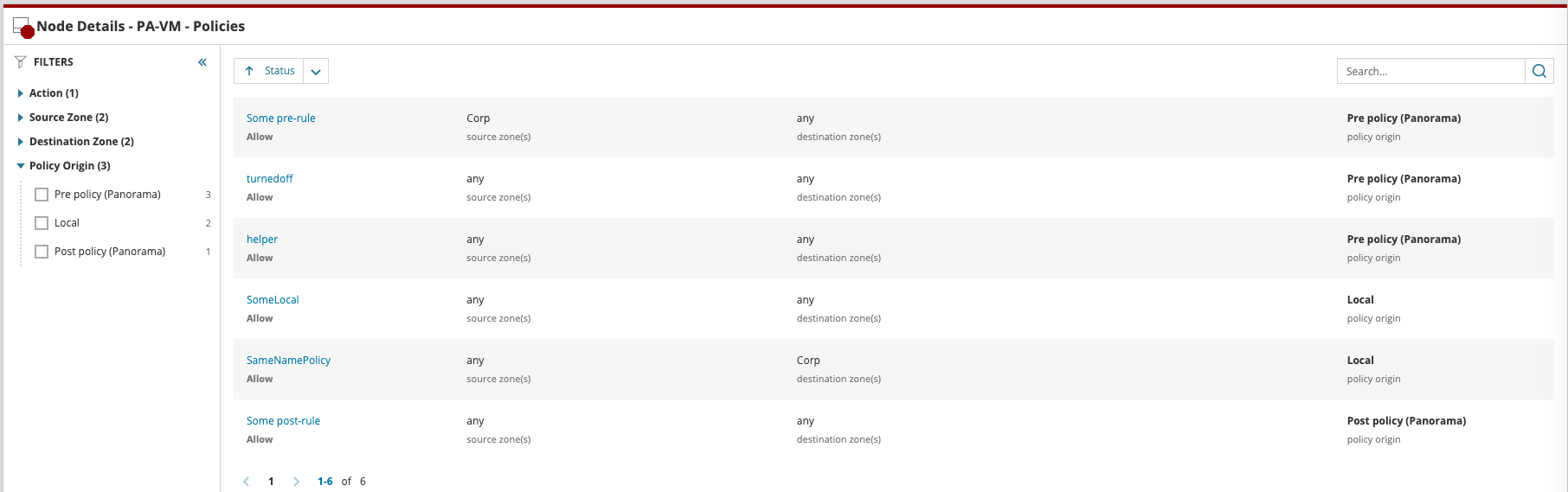
Task: Open the SameNamePolicy policy link
Action: [288, 361]
